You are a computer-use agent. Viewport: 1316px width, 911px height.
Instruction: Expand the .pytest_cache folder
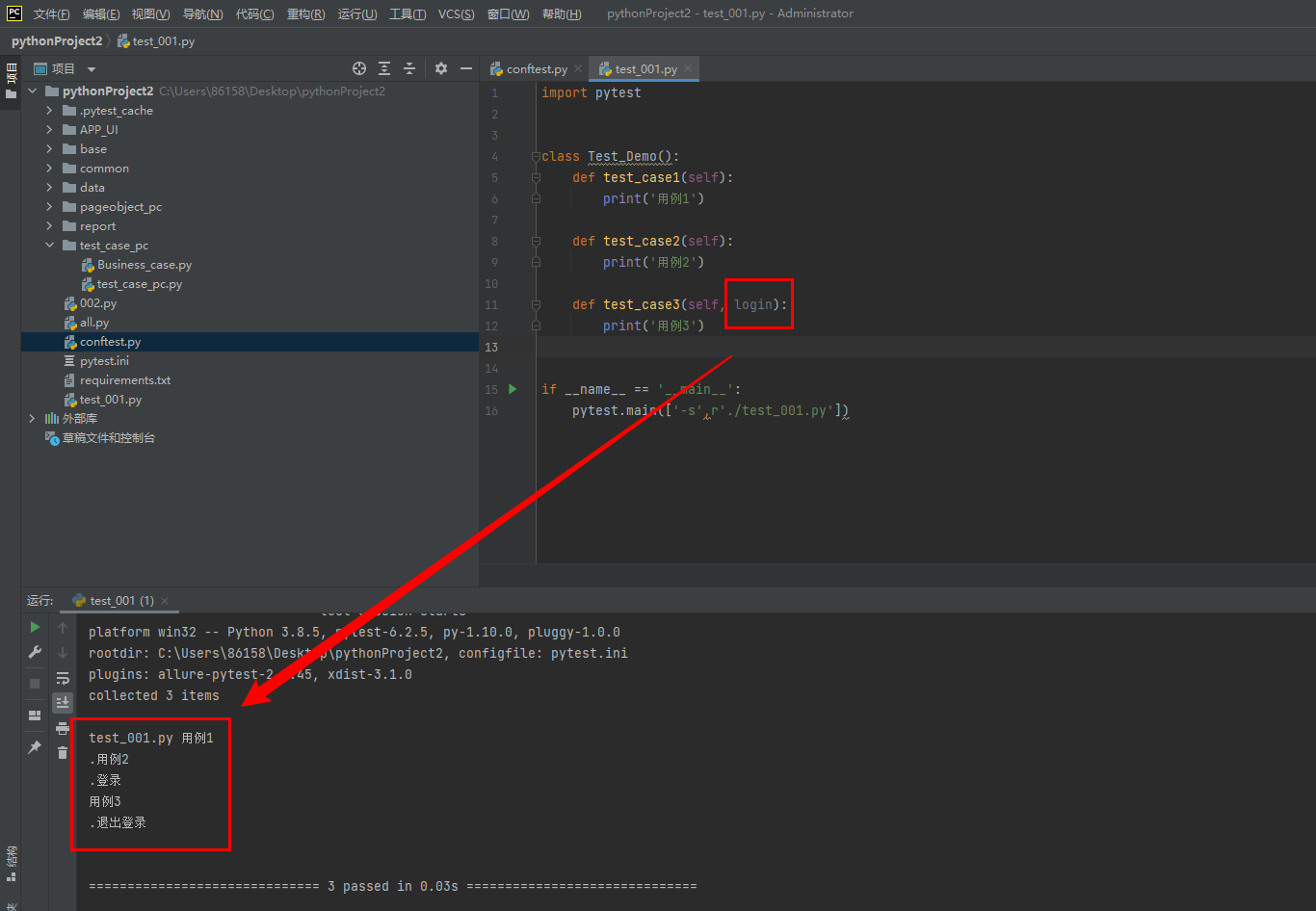(49, 111)
